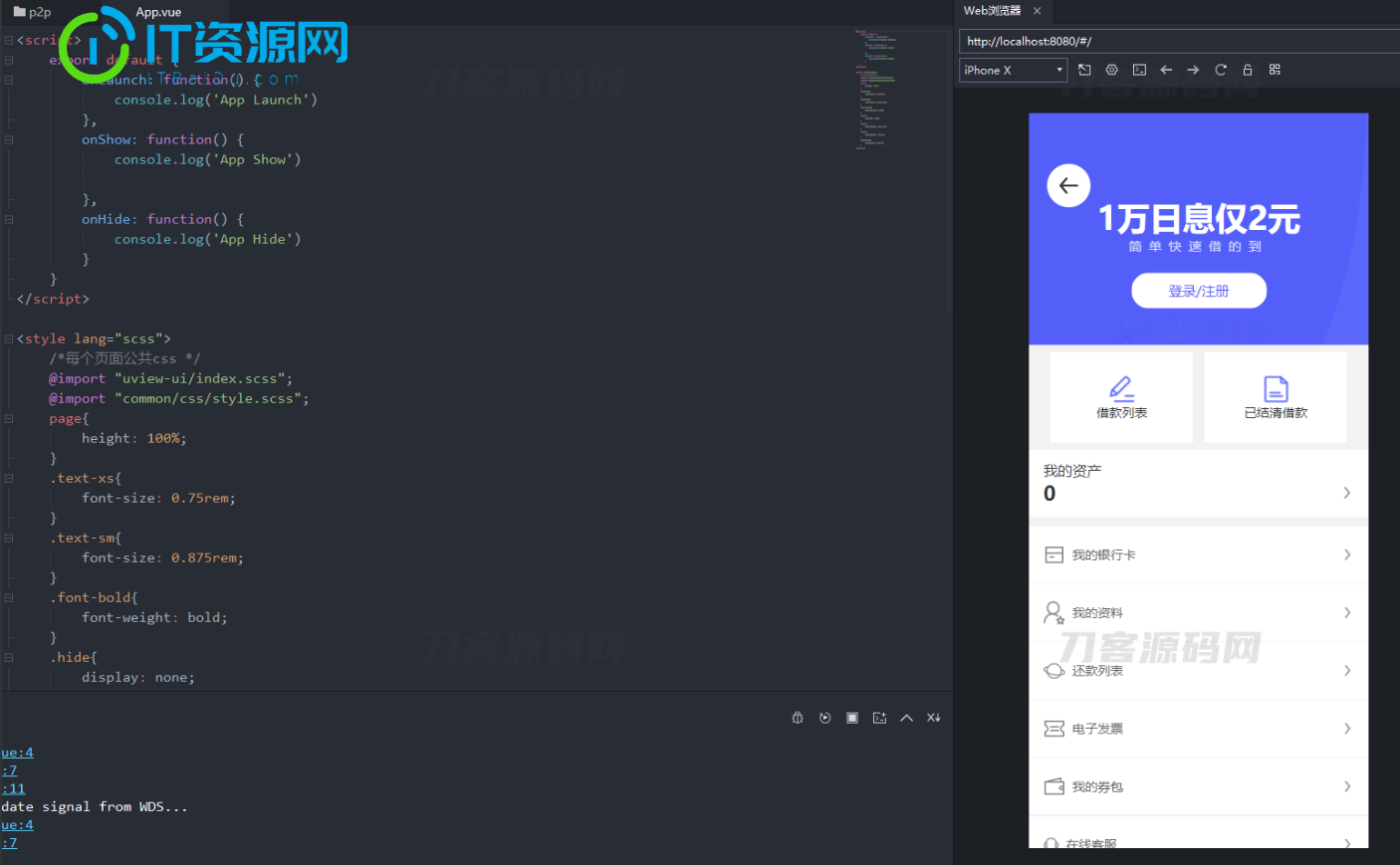Stop the running process in console
Screen dimensions: 1400x865
[x=852, y=718]
